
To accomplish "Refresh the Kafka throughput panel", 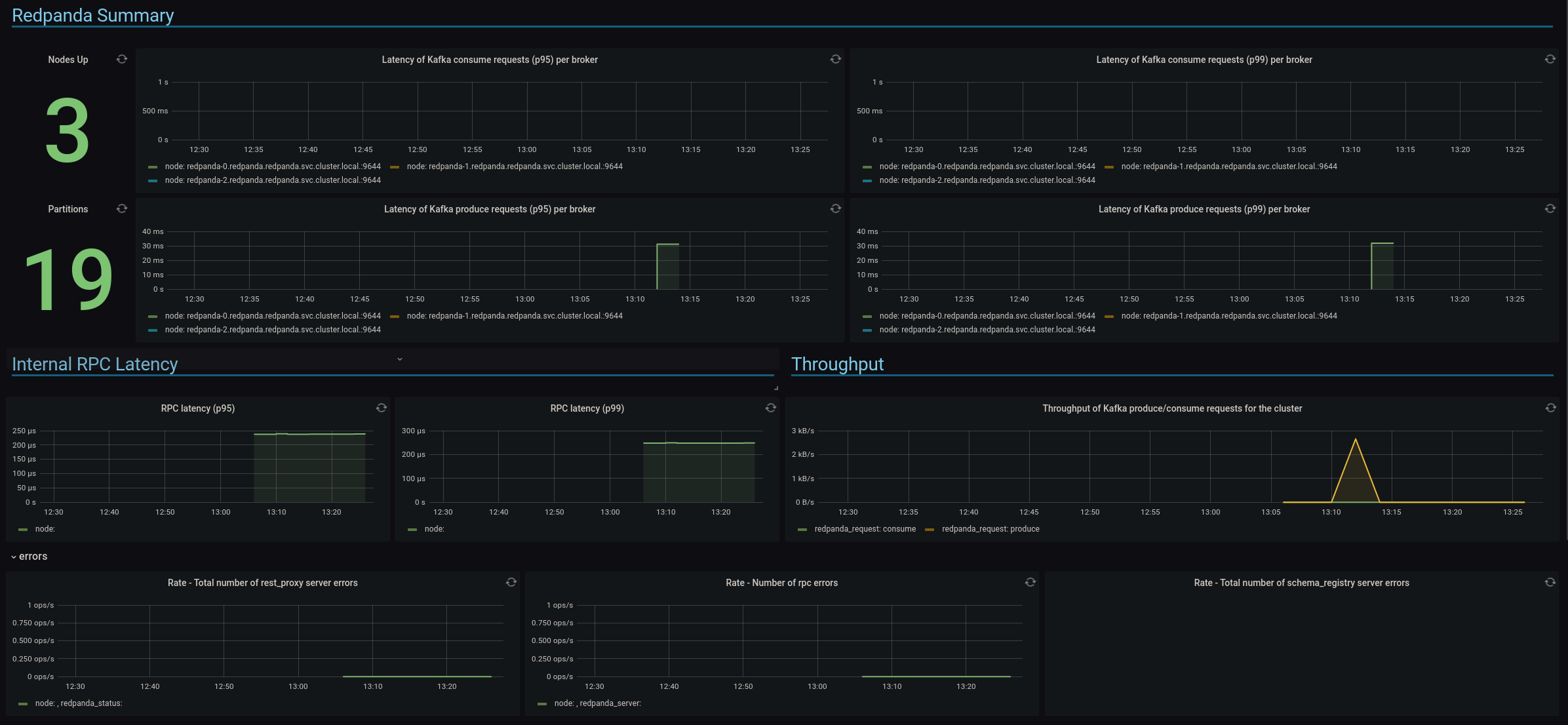I will click(1550, 408).
